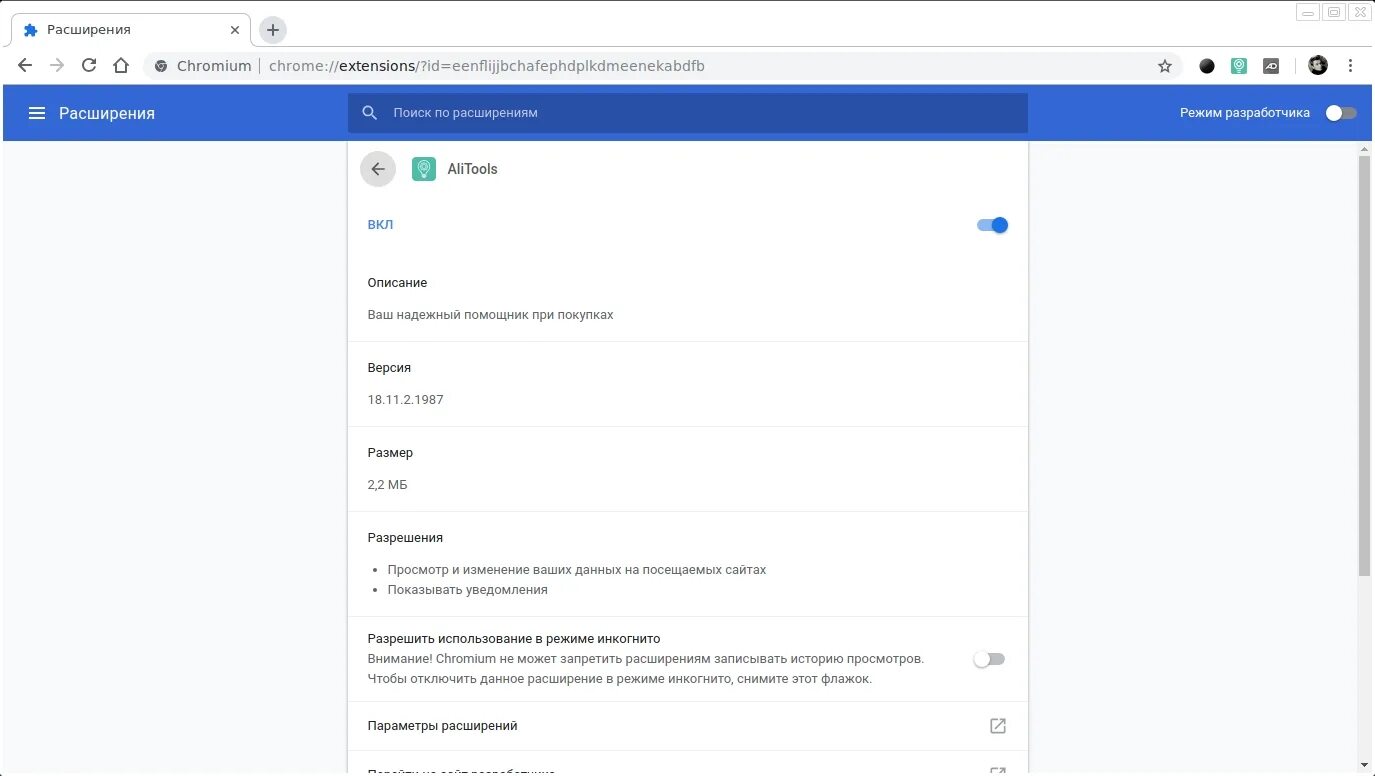Bookmark this page with the star
The height and width of the screenshot is (776, 1375).
1165,66
